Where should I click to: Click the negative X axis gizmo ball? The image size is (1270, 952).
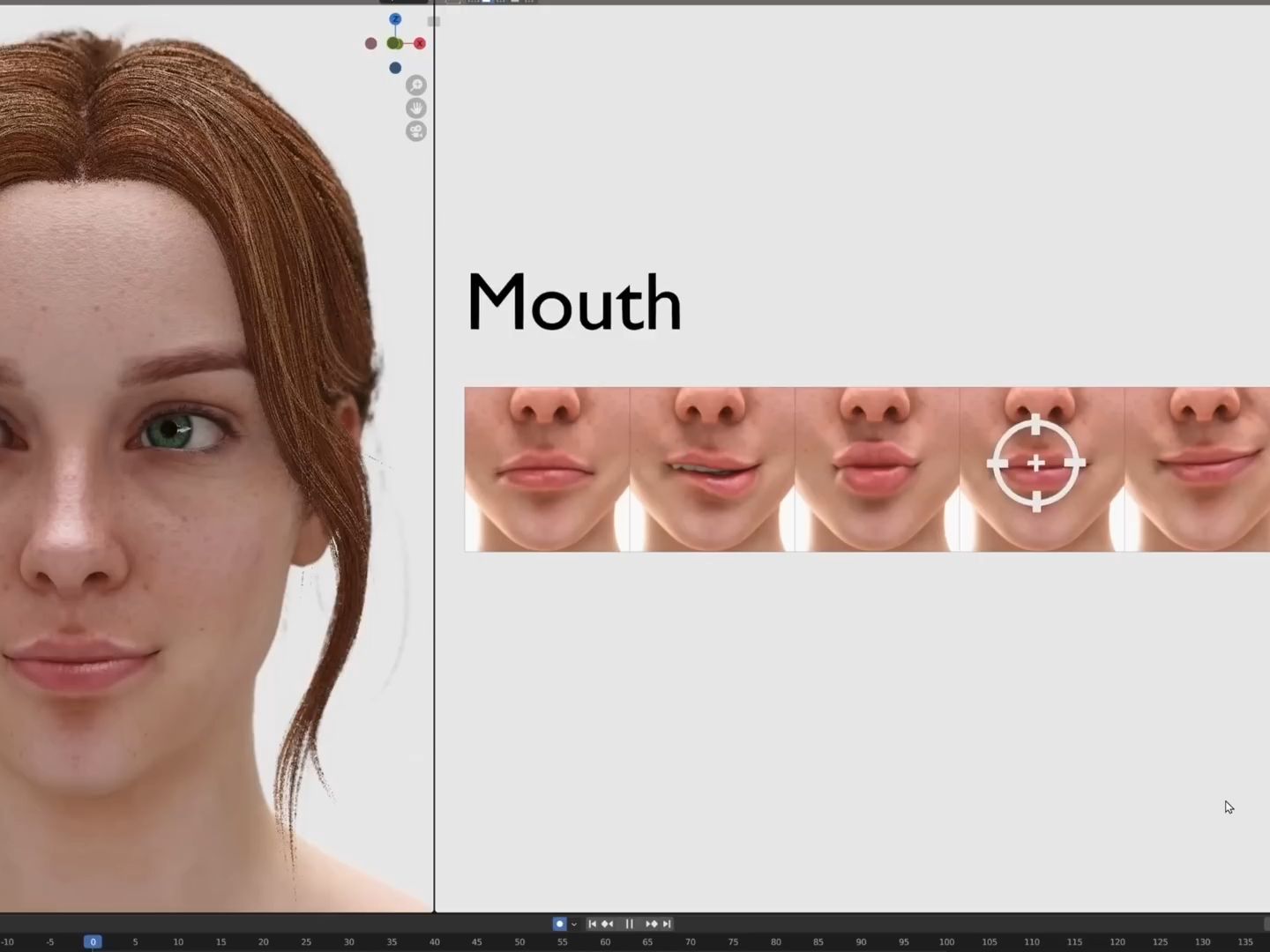[x=371, y=43]
